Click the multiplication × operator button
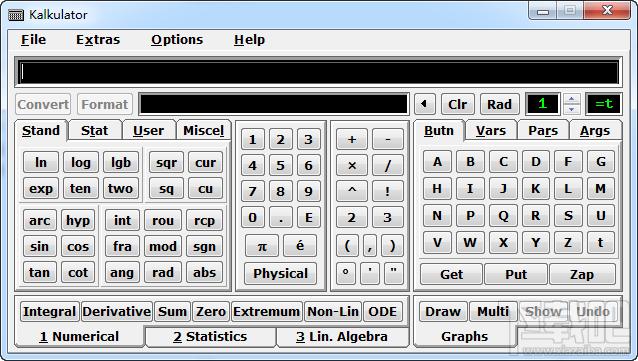The image size is (638, 361). pyautogui.click(x=352, y=165)
